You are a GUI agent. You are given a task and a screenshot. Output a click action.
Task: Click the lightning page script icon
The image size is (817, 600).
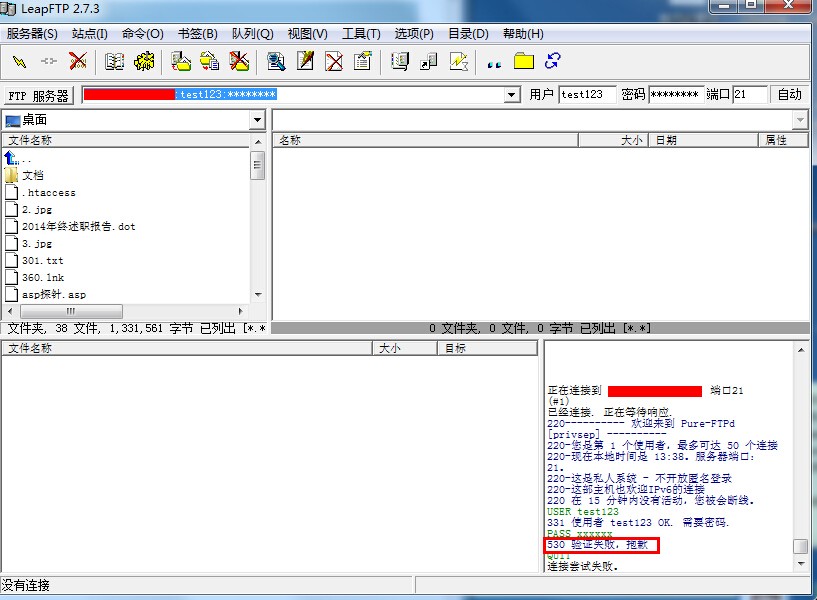(459, 61)
